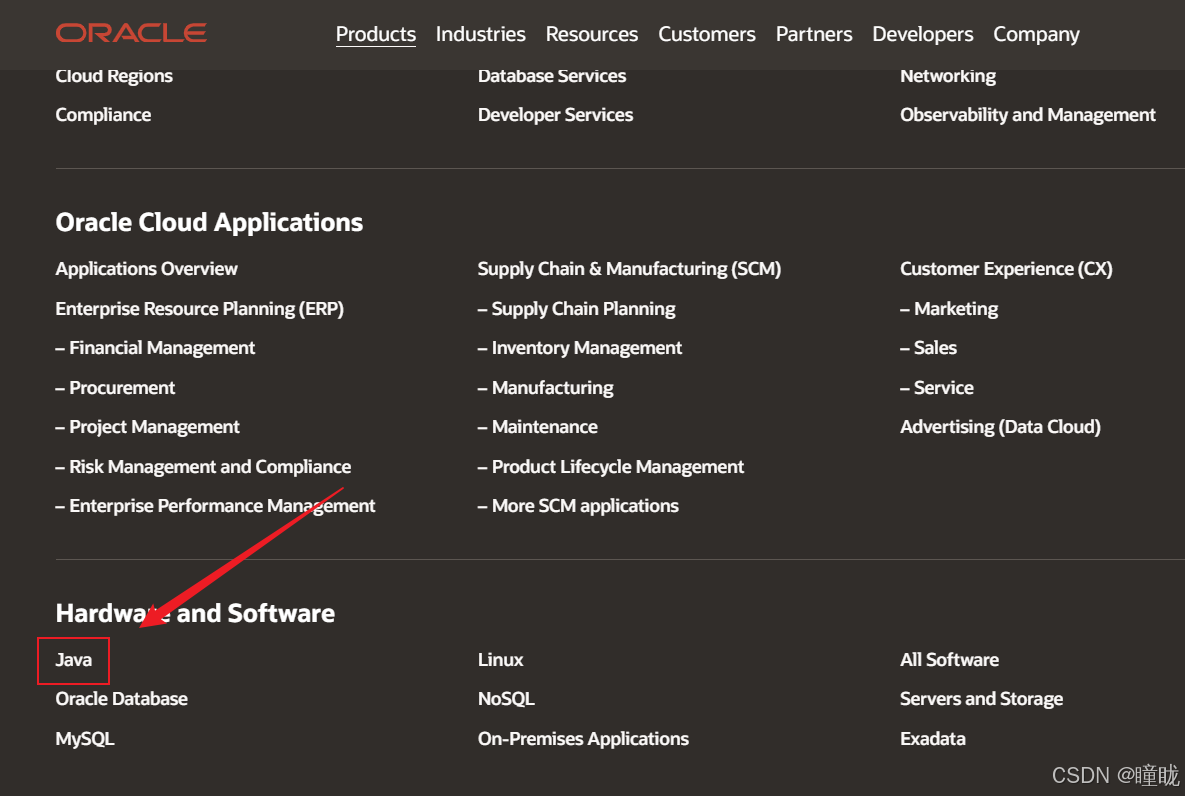Open Advertising (Data Cloud)
1185x796 pixels.
[x=1000, y=427]
